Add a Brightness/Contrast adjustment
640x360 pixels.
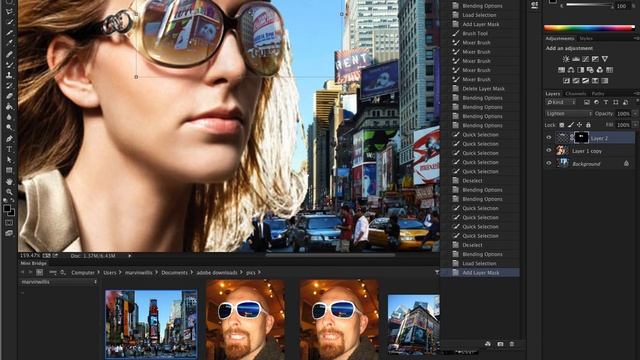(x=566, y=59)
